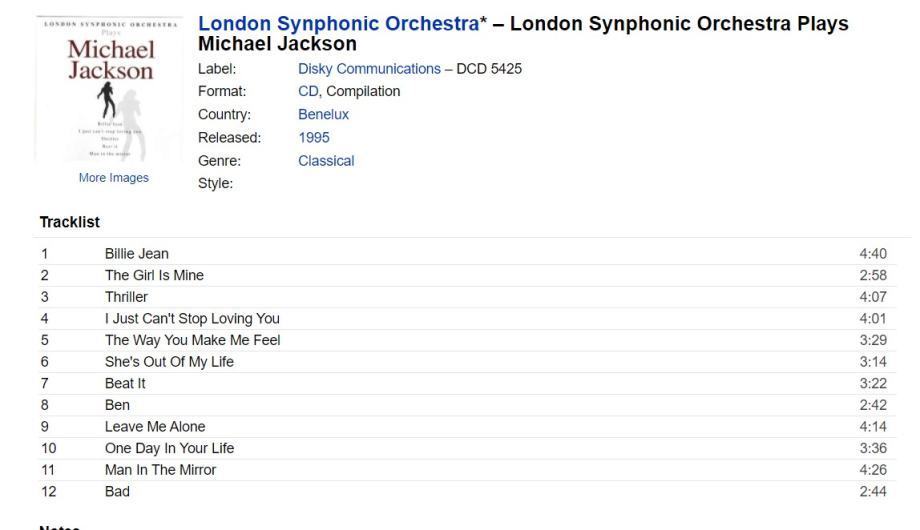The height and width of the screenshot is (530, 920).
Task: Select the Beat It track
Action: [x=124, y=384]
